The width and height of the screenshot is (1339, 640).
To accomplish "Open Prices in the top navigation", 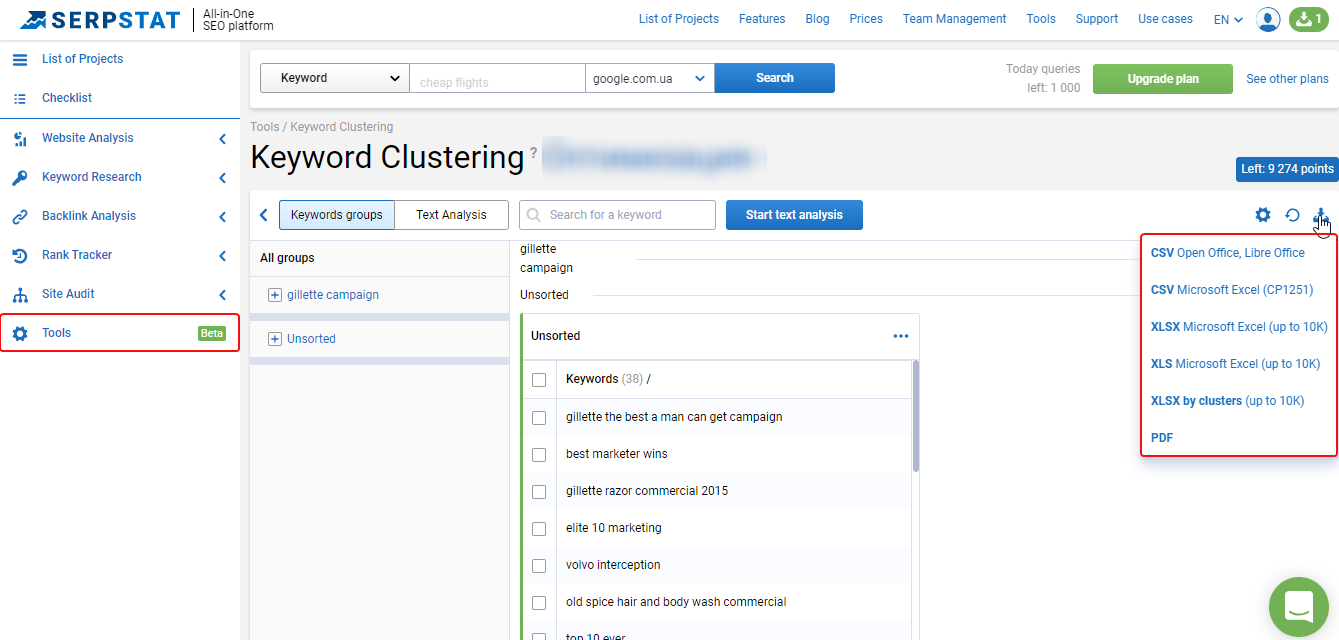I will click(x=866, y=19).
